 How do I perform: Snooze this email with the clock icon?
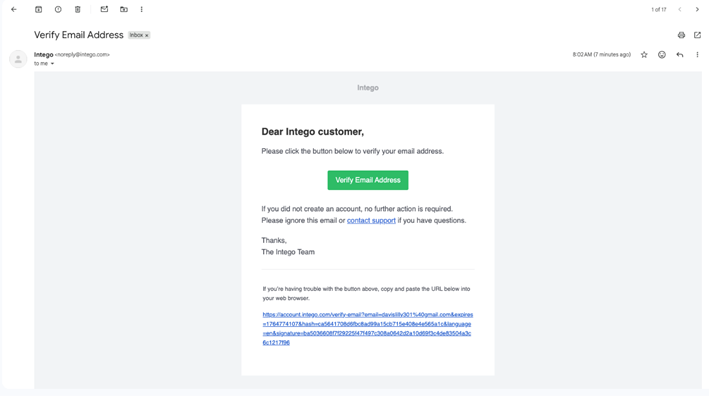click(x=58, y=9)
